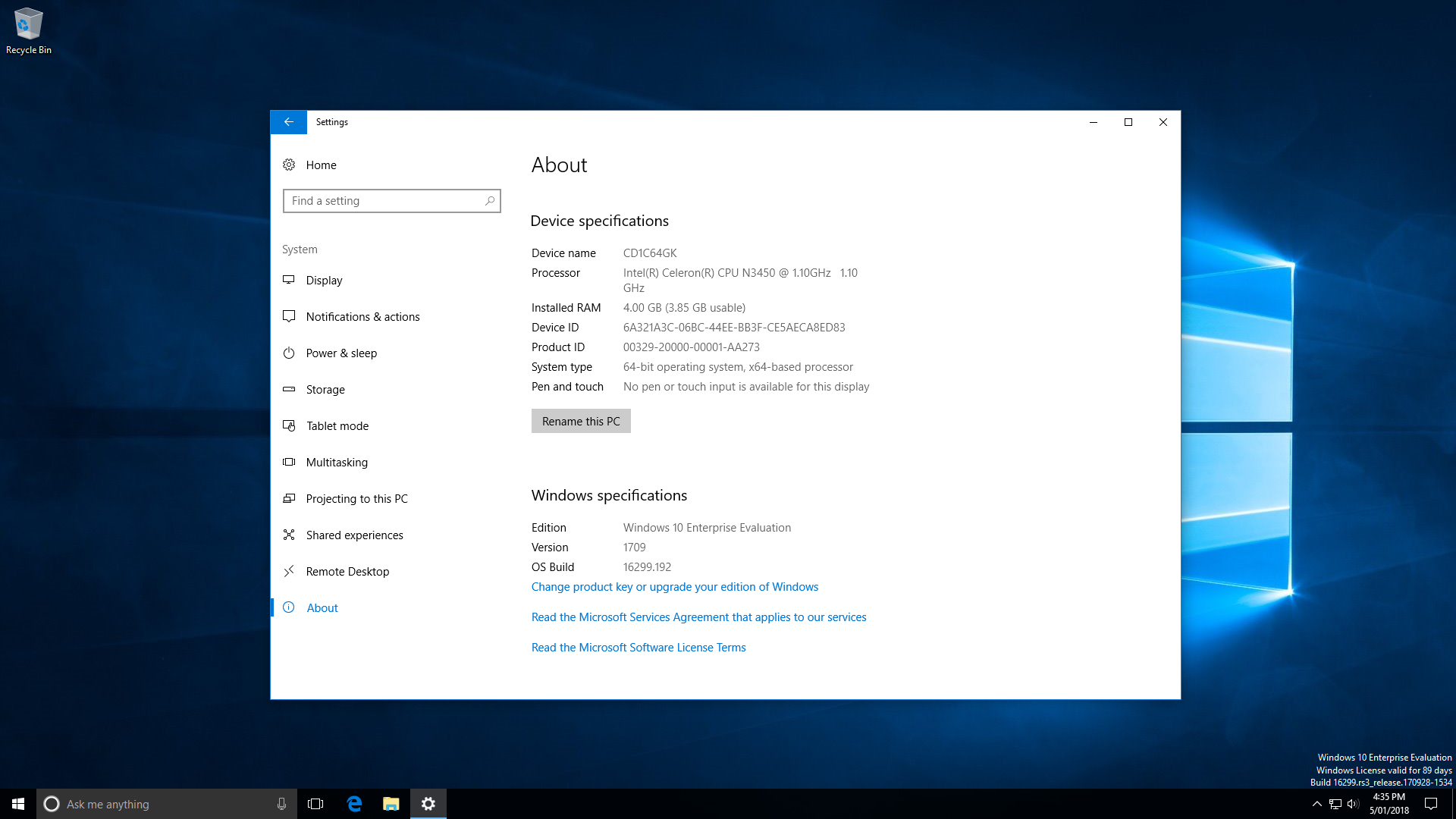Click the Find a setting search box
Screen dimensions: 1456x819
[x=392, y=201]
